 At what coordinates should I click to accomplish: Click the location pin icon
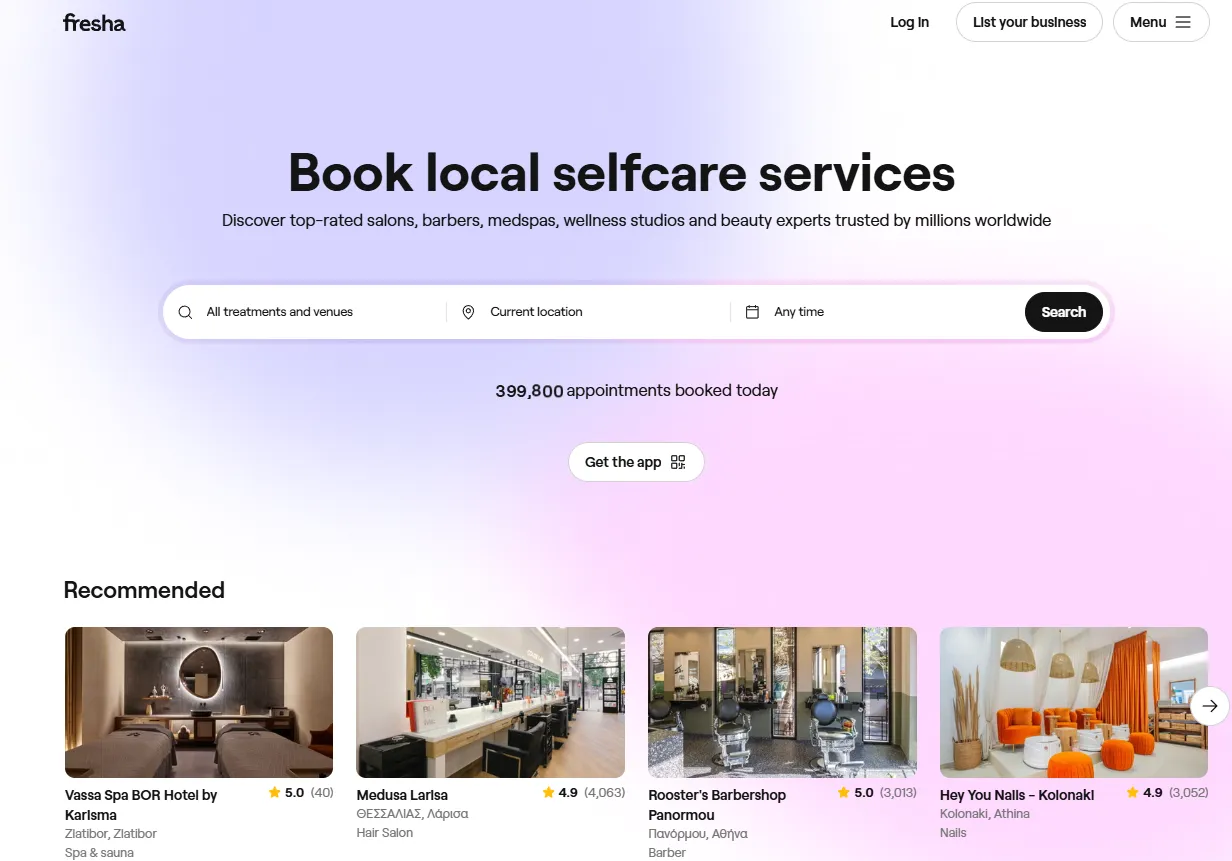tap(468, 312)
